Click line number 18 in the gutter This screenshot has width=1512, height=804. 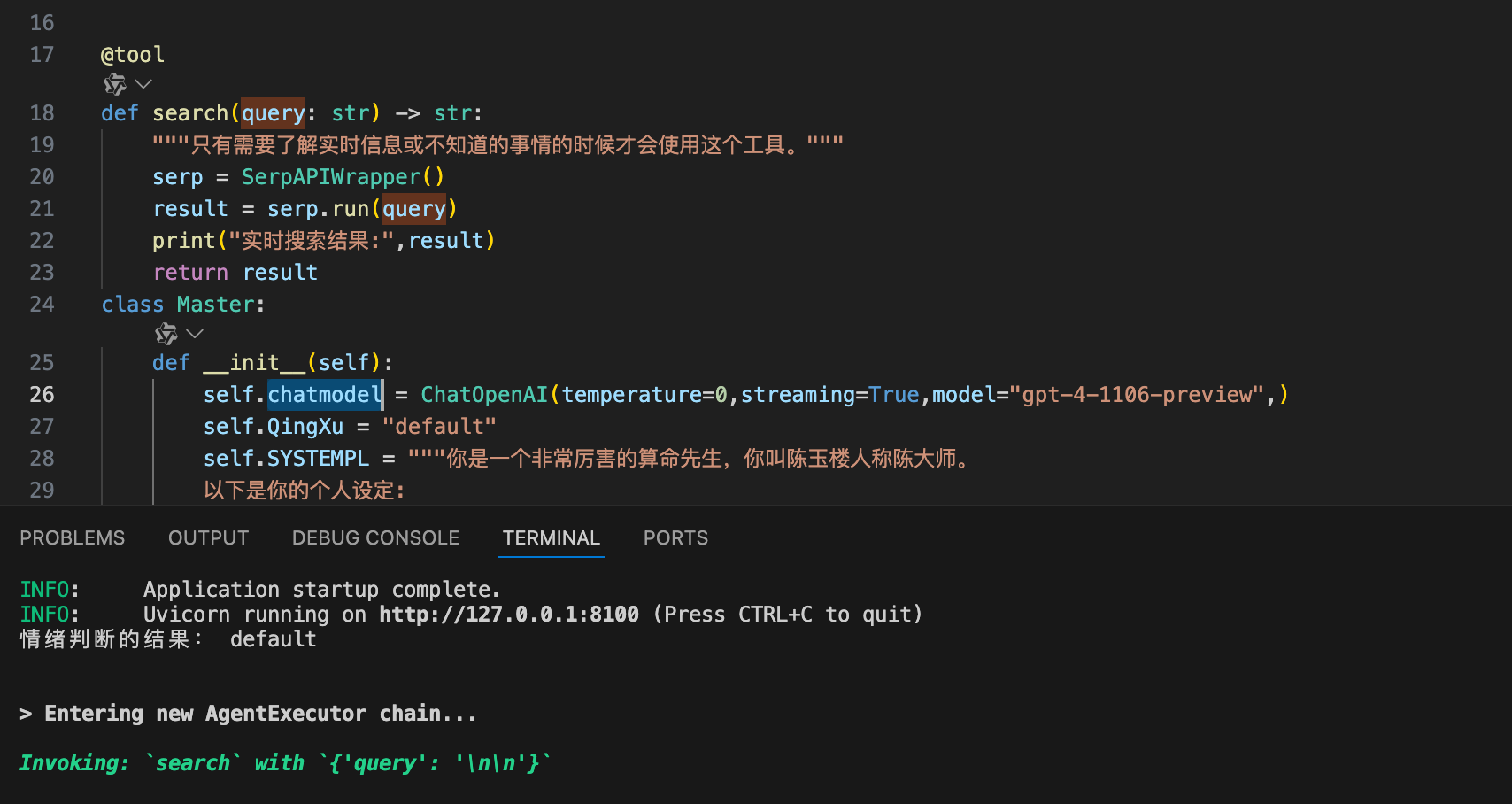tap(42, 113)
